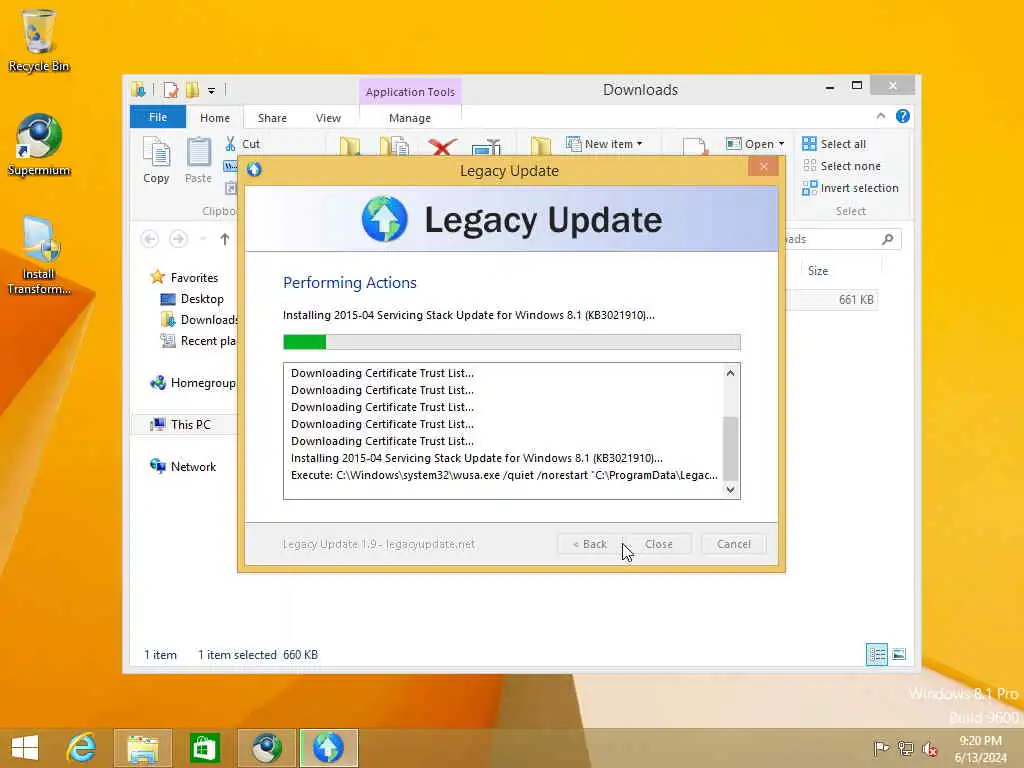The height and width of the screenshot is (768, 1024).
Task: Open the File menu tab
Action: click(157, 117)
